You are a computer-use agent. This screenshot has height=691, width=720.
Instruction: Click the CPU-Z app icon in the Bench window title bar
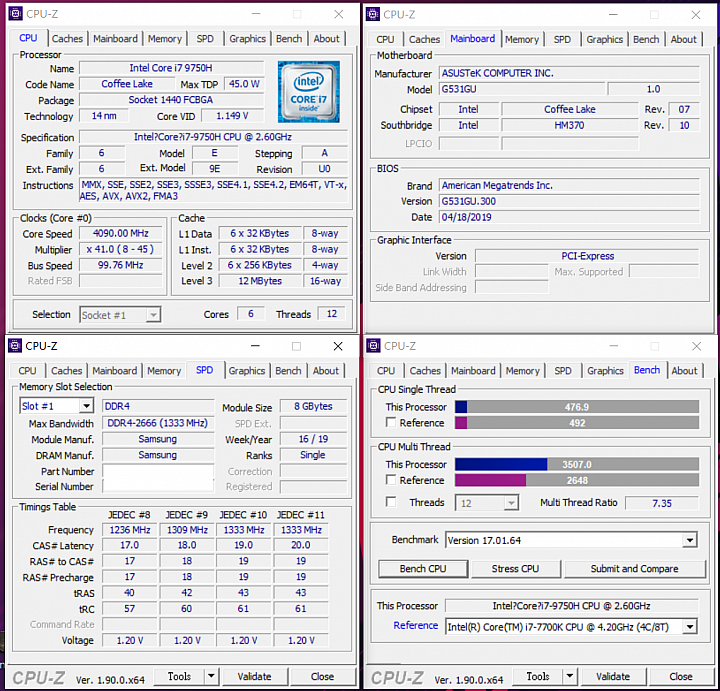(373, 345)
